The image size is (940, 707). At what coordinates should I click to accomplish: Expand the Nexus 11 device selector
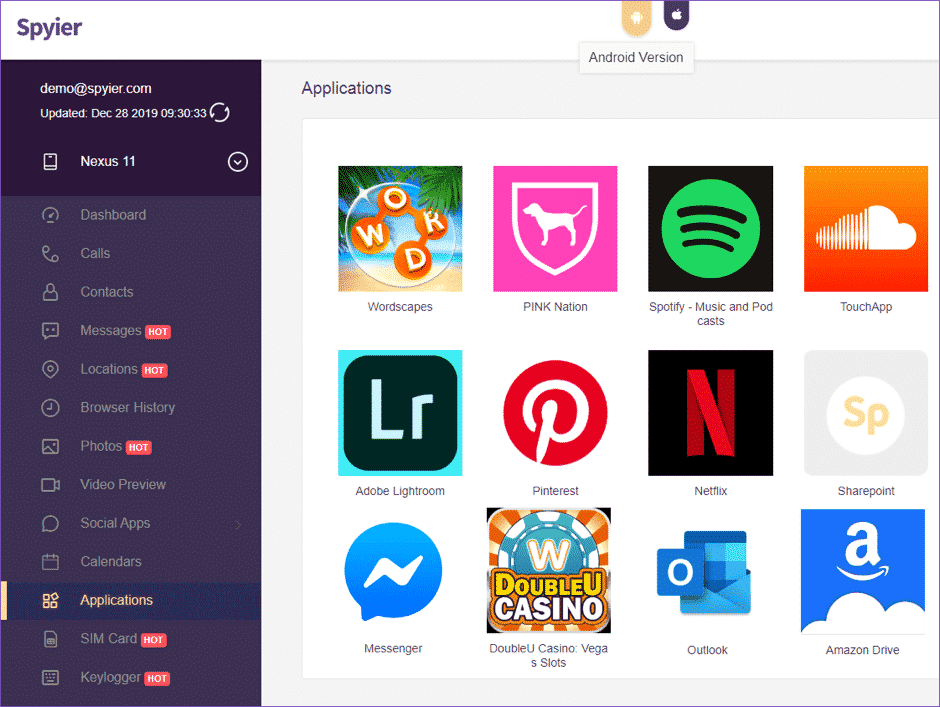(x=237, y=161)
